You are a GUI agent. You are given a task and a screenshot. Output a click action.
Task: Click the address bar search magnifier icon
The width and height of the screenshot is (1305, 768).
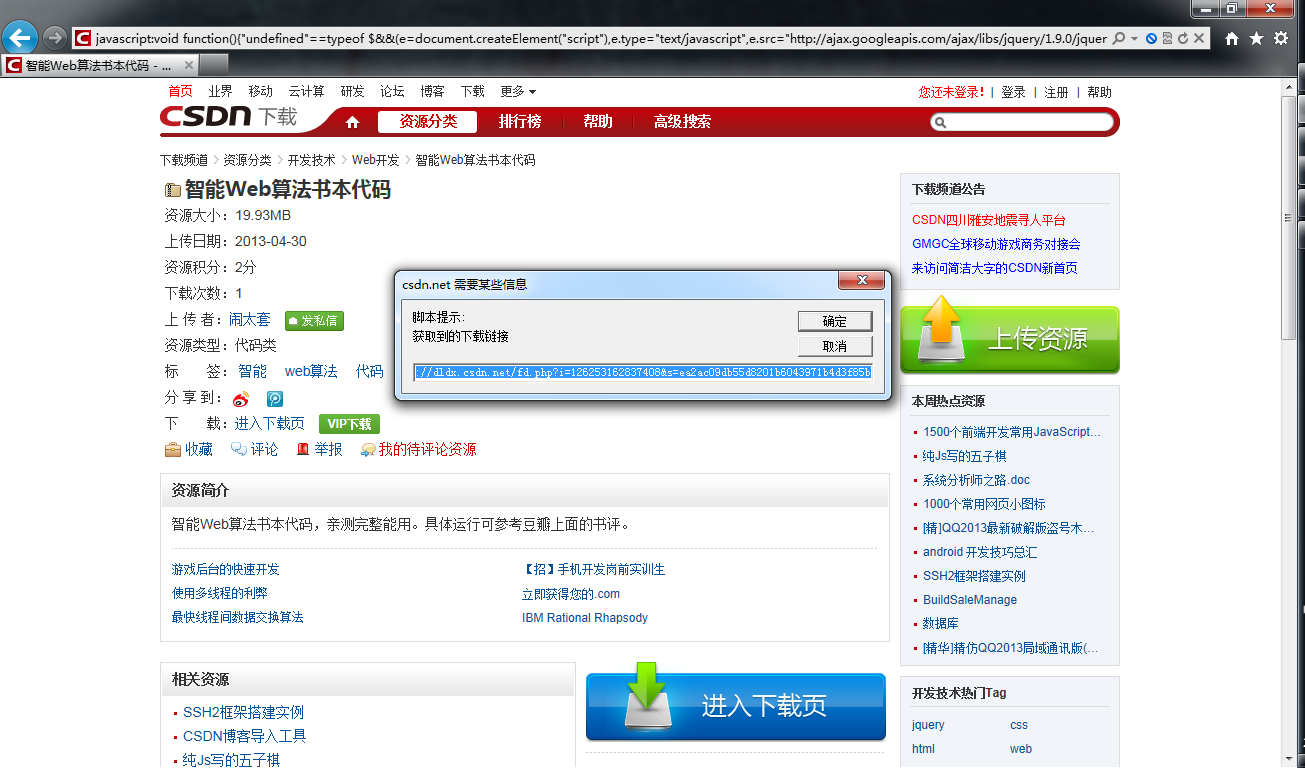[1119, 38]
